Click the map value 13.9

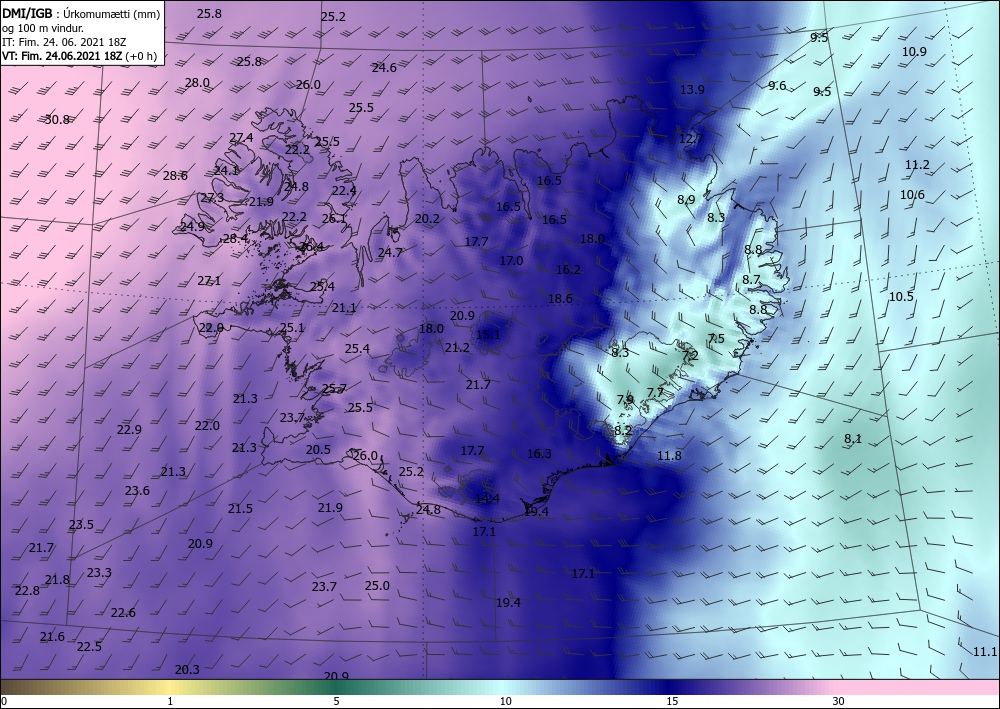[692, 89]
